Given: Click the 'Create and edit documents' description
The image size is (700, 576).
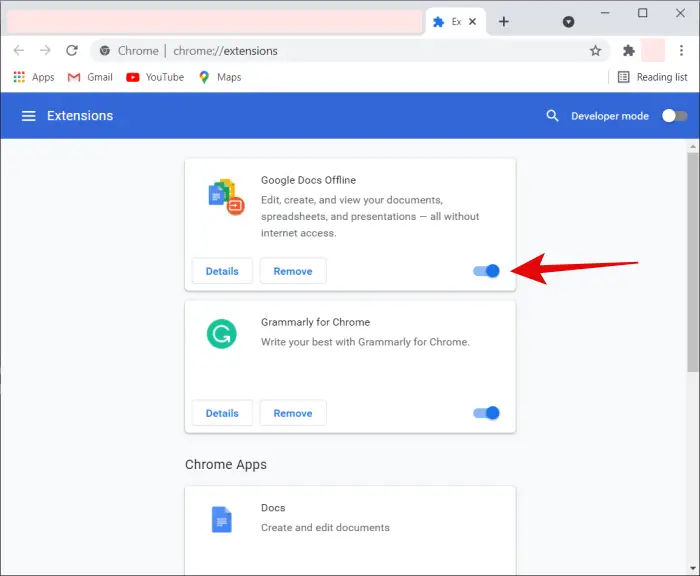Looking at the screenshot, I should (325, 528).
